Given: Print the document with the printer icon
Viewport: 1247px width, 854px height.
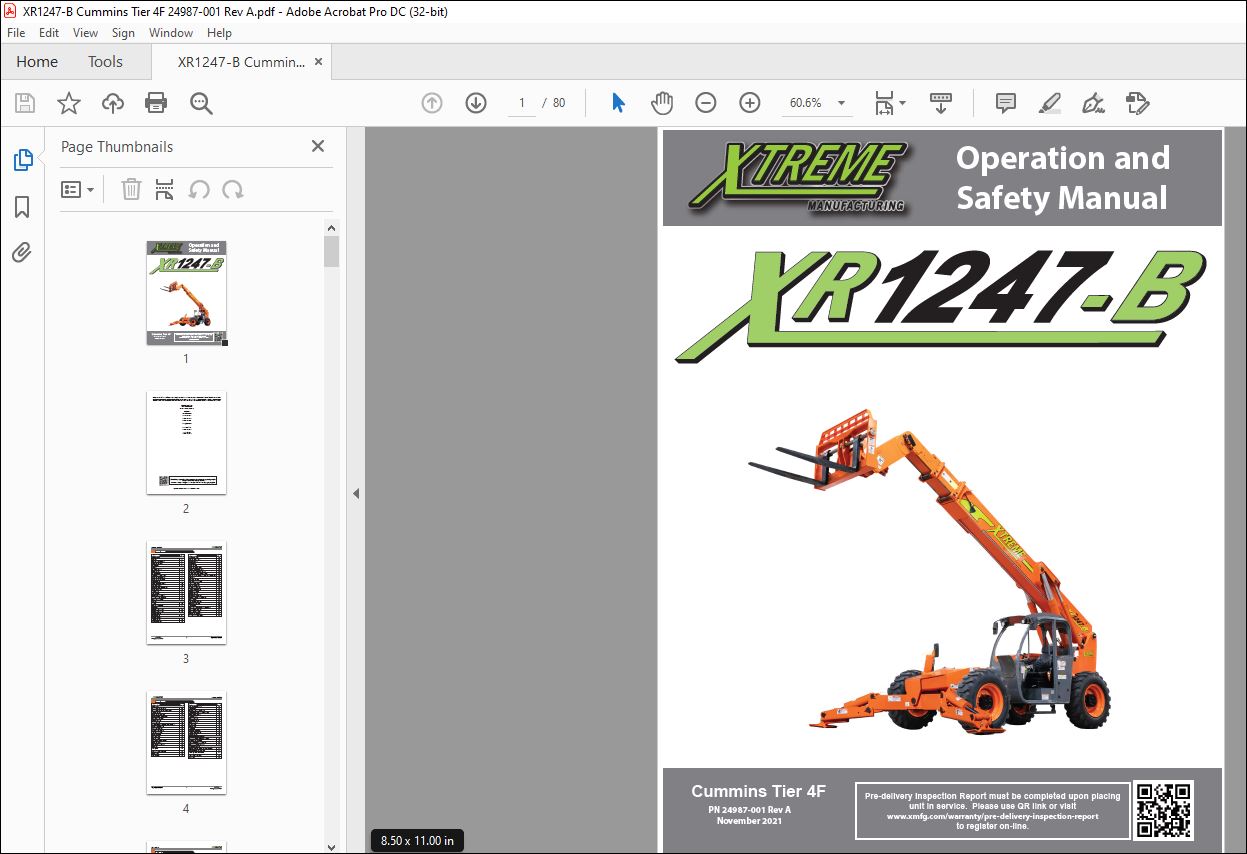Looking at the screenshot, I should pyautogui.click(x=156, y=103).
